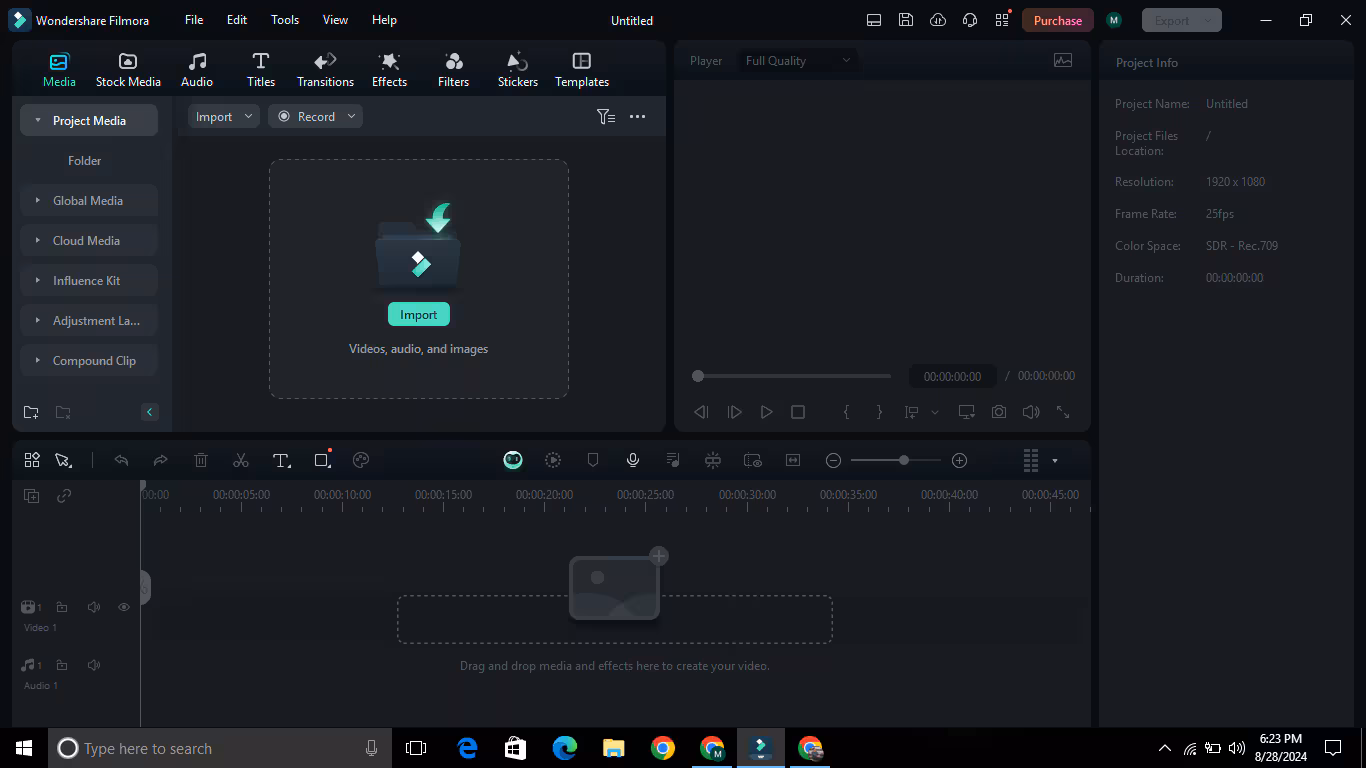Click the layout mode icon in title bar
1366x768 pixels.
pyautogui.click(x=874, y=20)
